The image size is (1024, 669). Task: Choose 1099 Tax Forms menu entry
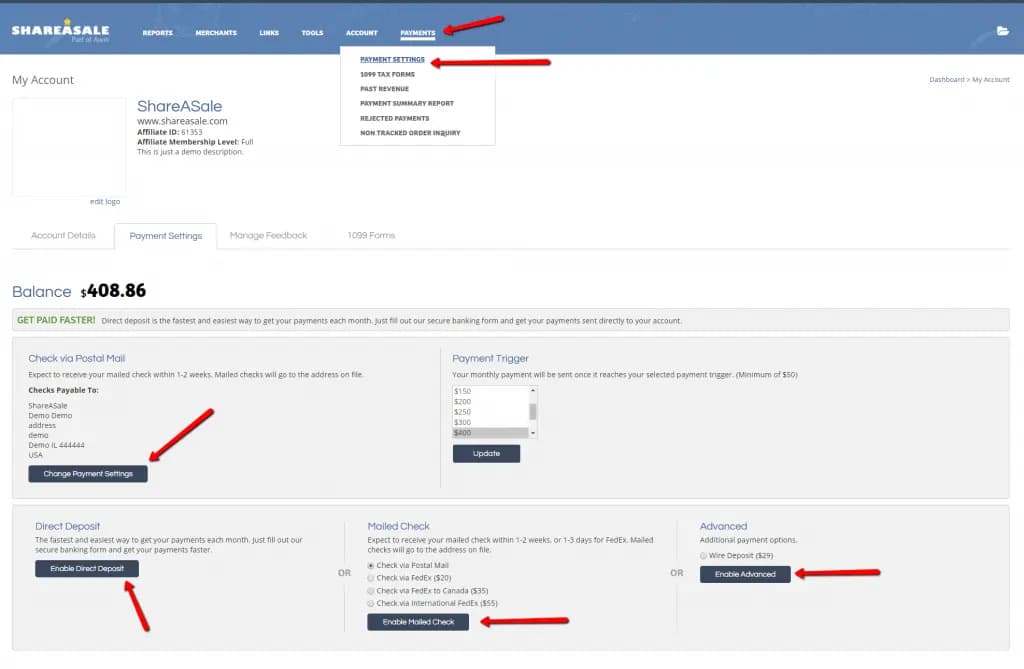point(387,74)
